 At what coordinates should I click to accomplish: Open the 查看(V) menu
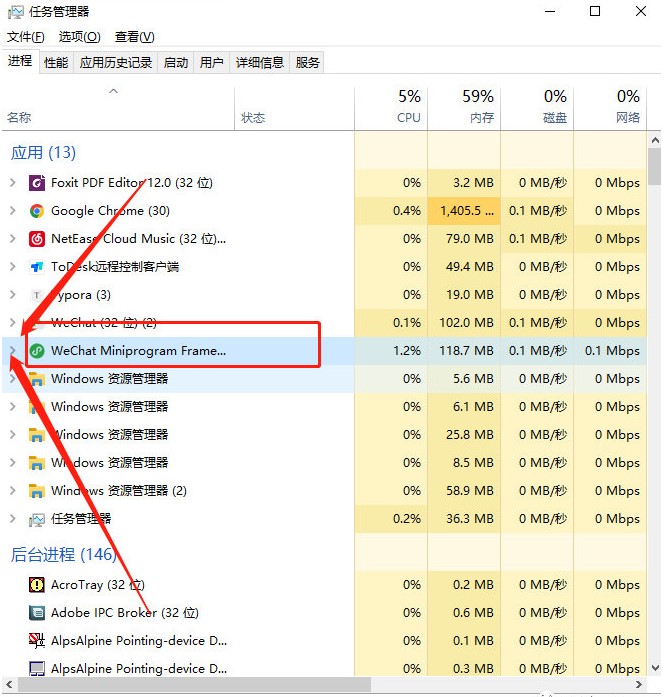[135, 37]
